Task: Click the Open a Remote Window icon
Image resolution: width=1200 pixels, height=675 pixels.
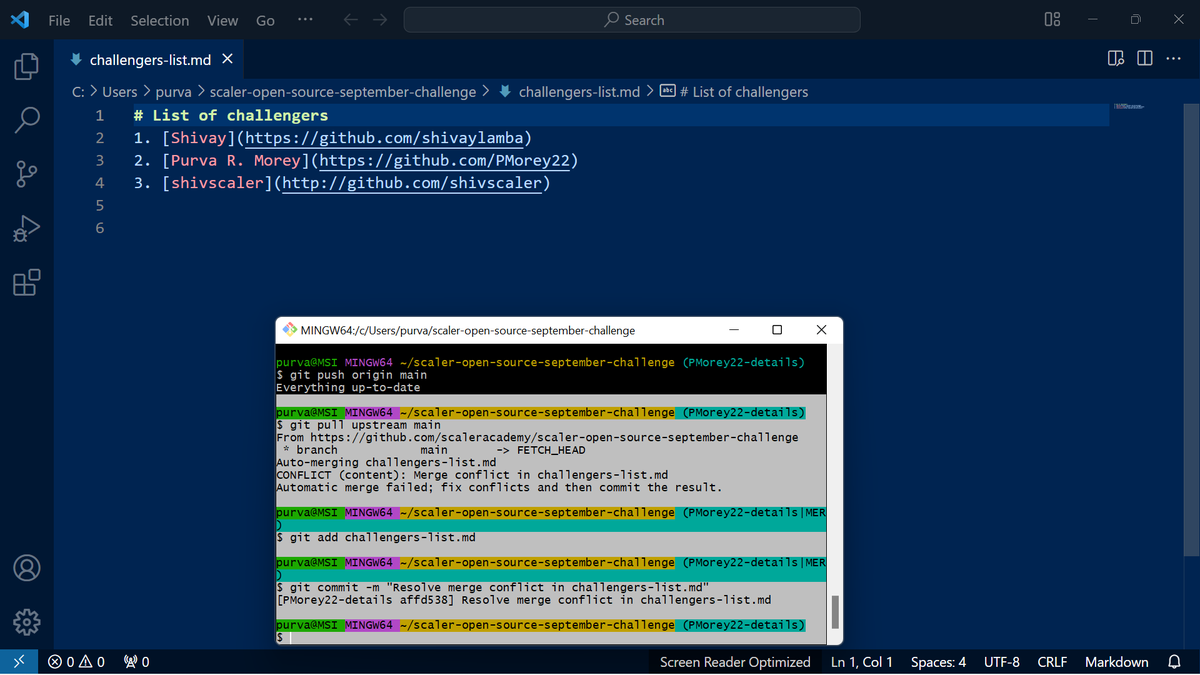Action: [x=18, y=661]
